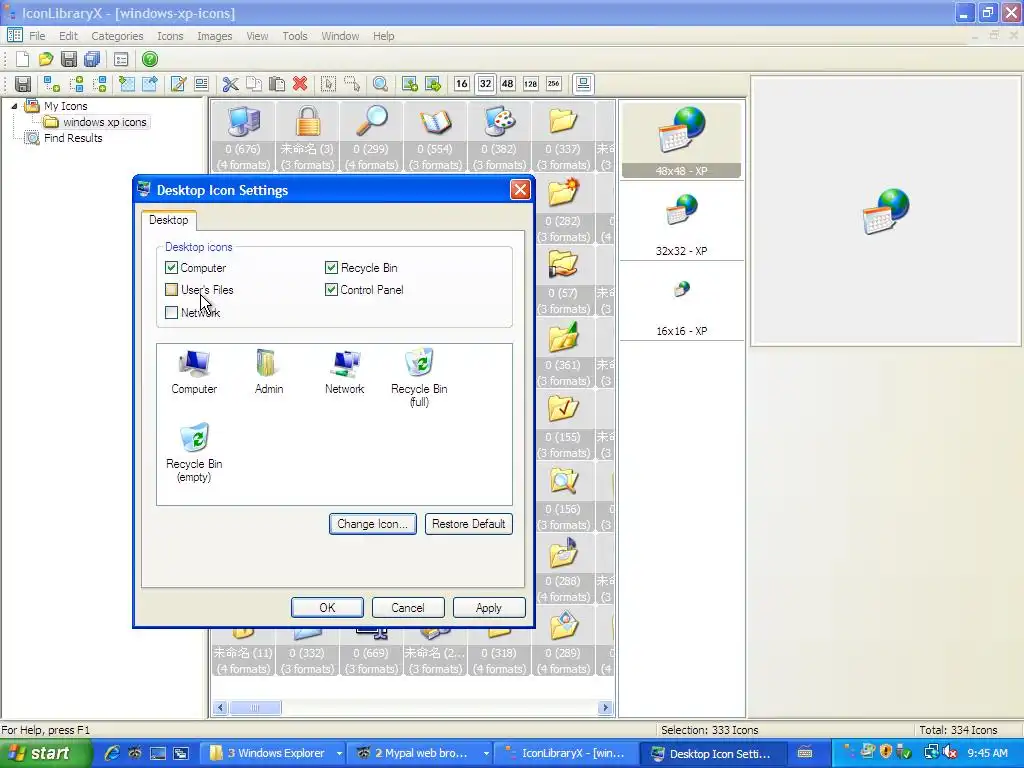The width and height of the screenshot is (1024, 768).
Task: Select the 32x32 - XP format thumbnail
Action: pos(681,222)
